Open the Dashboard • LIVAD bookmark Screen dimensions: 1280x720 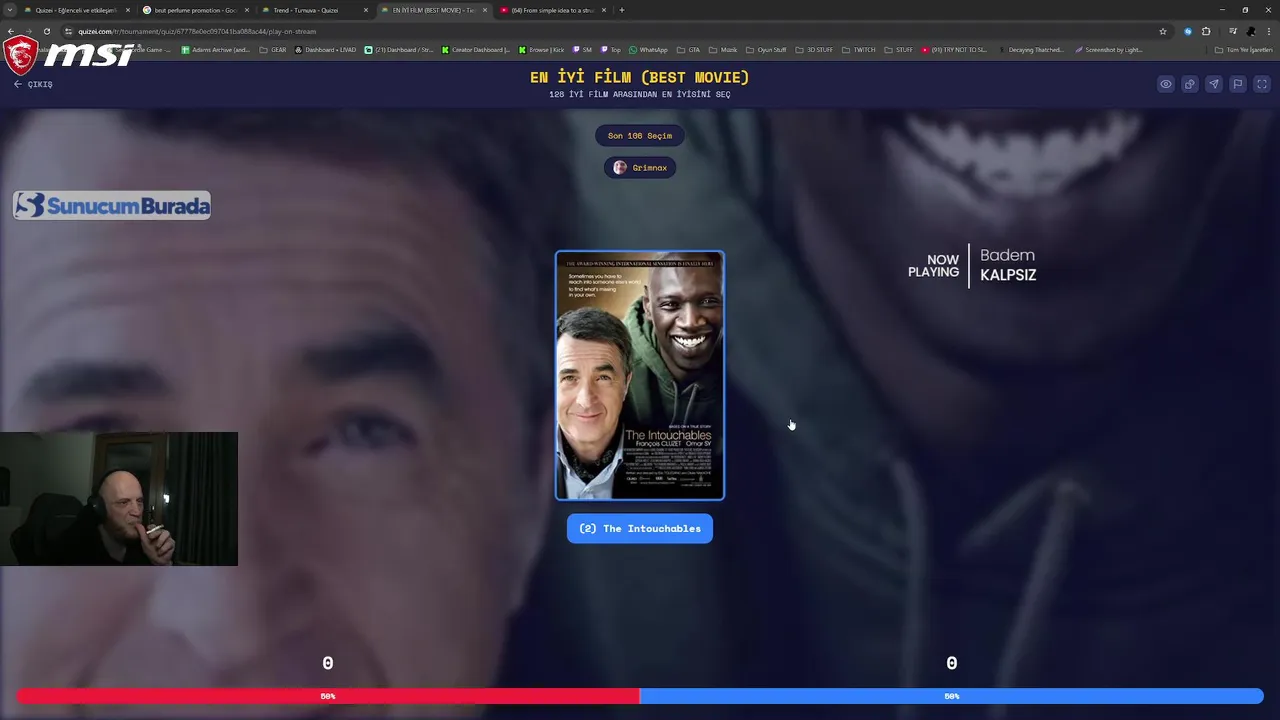coord(325,49)
